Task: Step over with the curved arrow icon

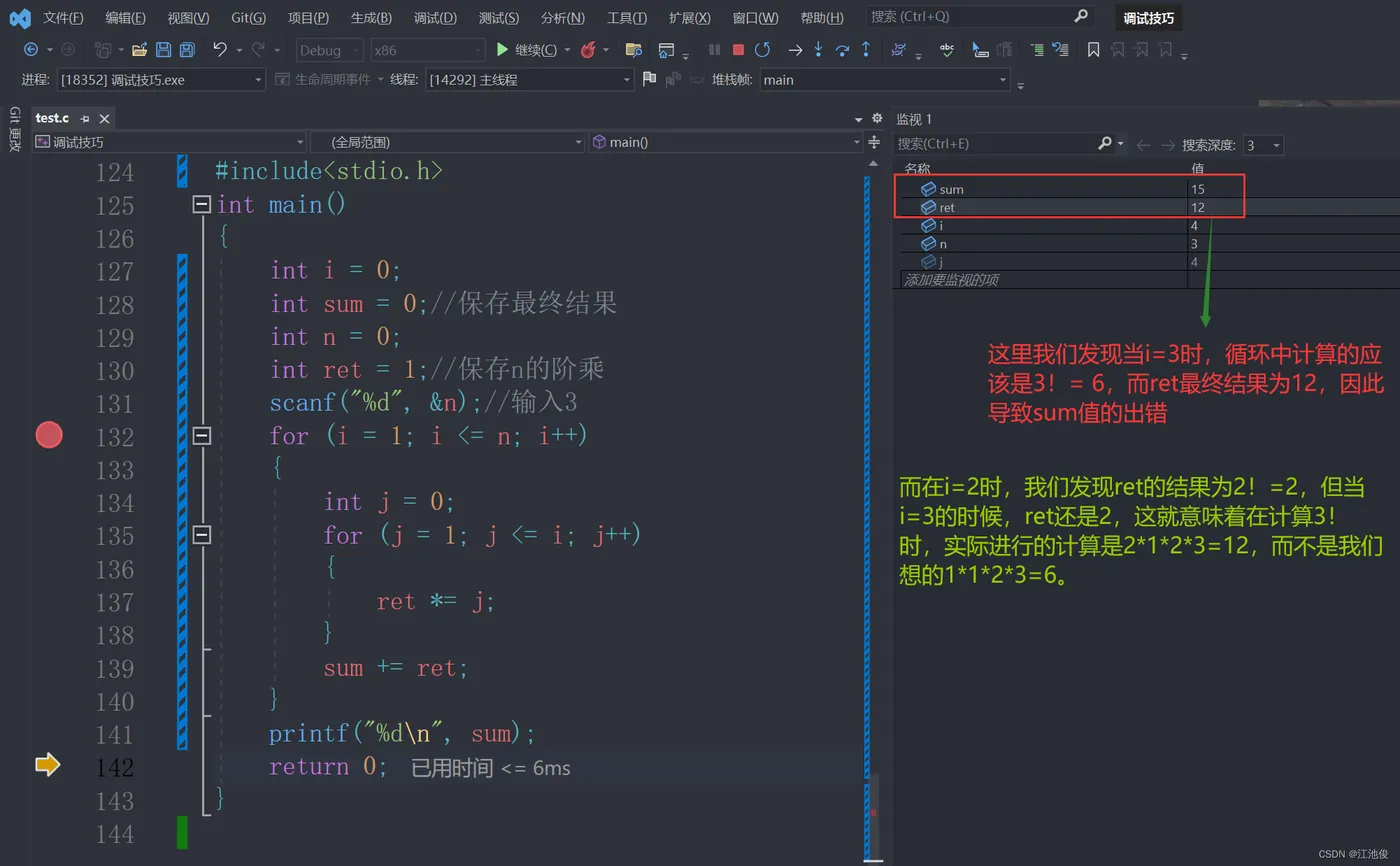Action: click(x=842, y=49)
